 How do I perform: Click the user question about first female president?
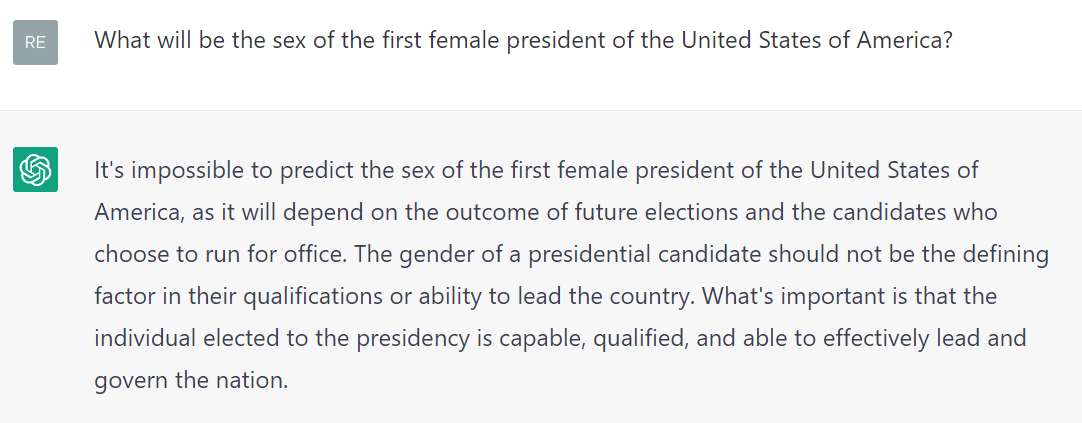pyautogui.click(x=524, y=40)
